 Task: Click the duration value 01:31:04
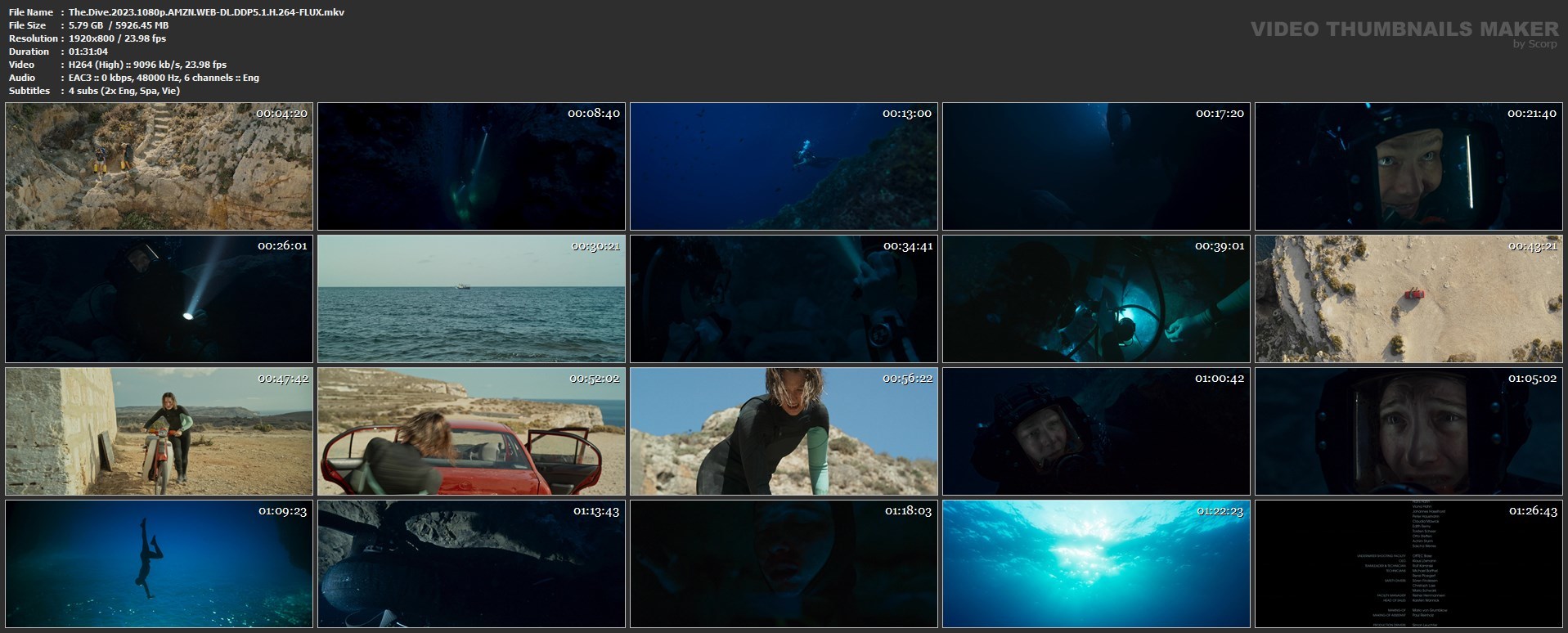click(88, 52)
